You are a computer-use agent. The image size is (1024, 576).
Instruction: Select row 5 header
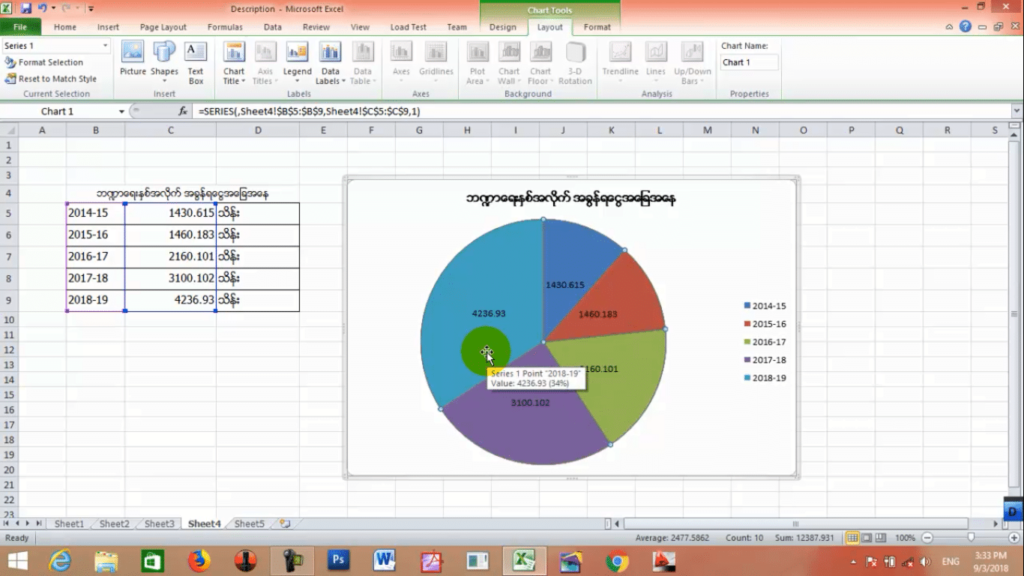(9, 213)
